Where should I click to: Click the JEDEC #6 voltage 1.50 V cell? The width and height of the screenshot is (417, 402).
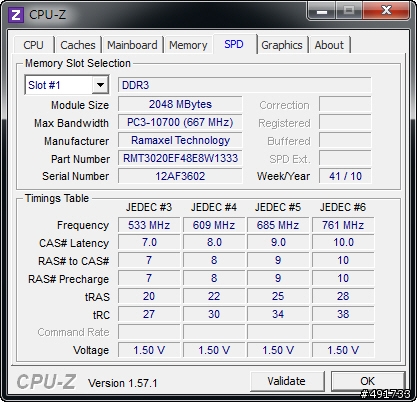click(x=343, y=350)
